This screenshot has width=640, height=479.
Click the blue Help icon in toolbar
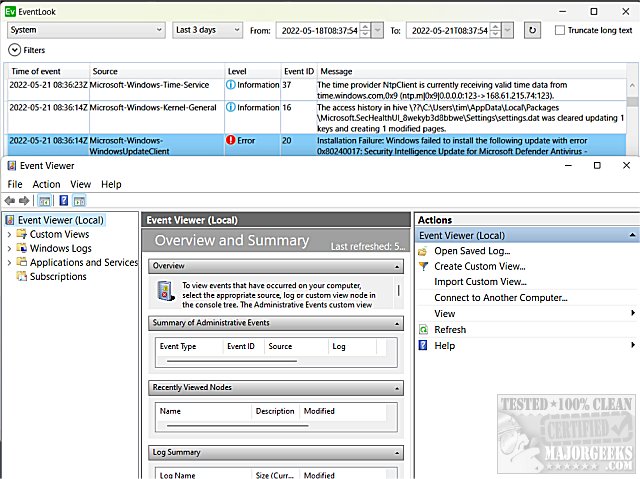point(63,201)
